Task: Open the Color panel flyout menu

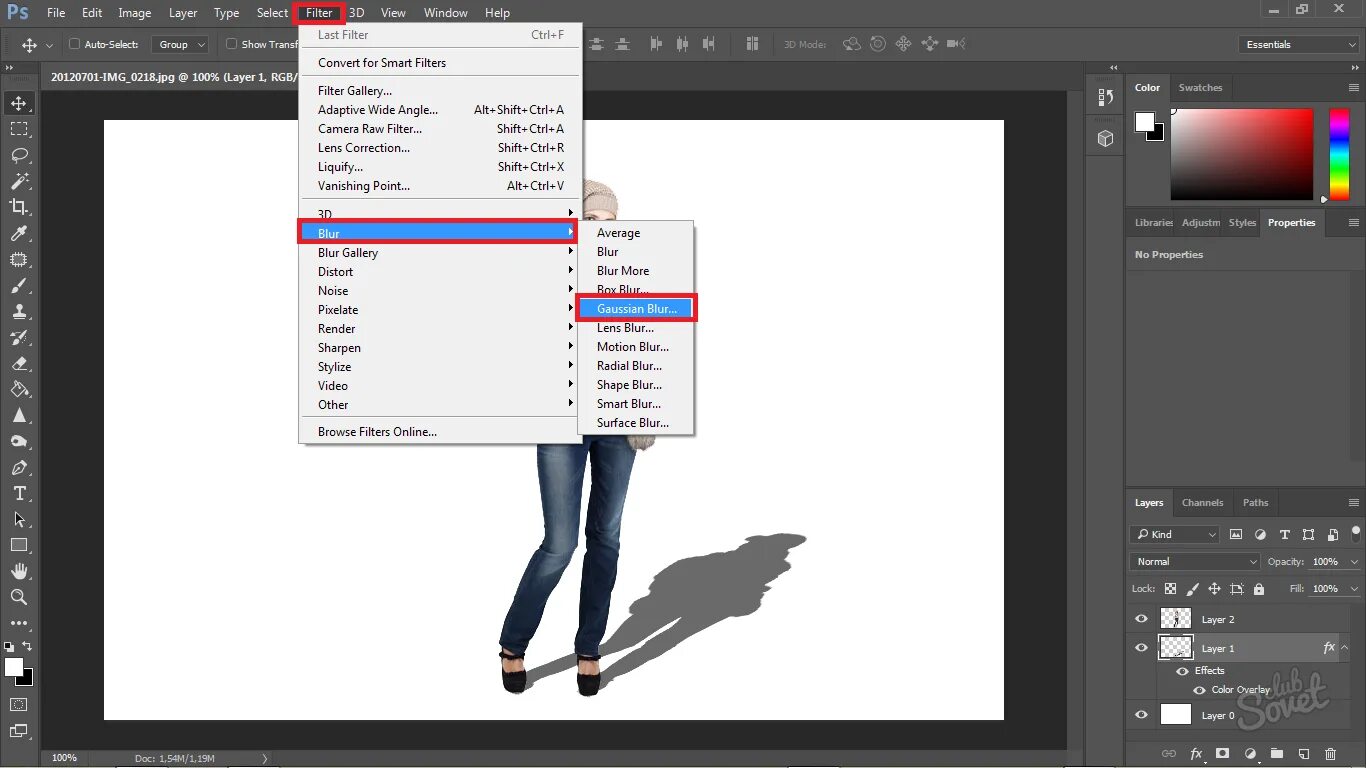Action: point(1354,88)
